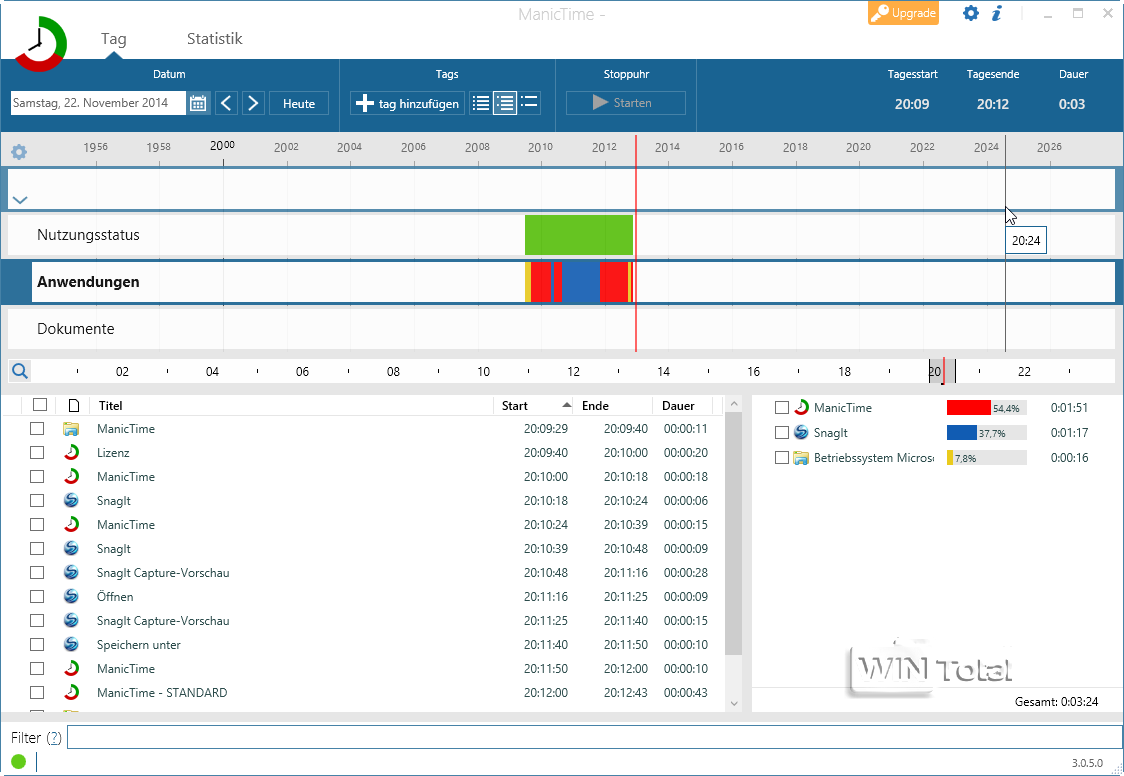This screenshot has height=776, width=1124.
Task: Open timeline settings gear icon
Action: (x=19, y=152)
